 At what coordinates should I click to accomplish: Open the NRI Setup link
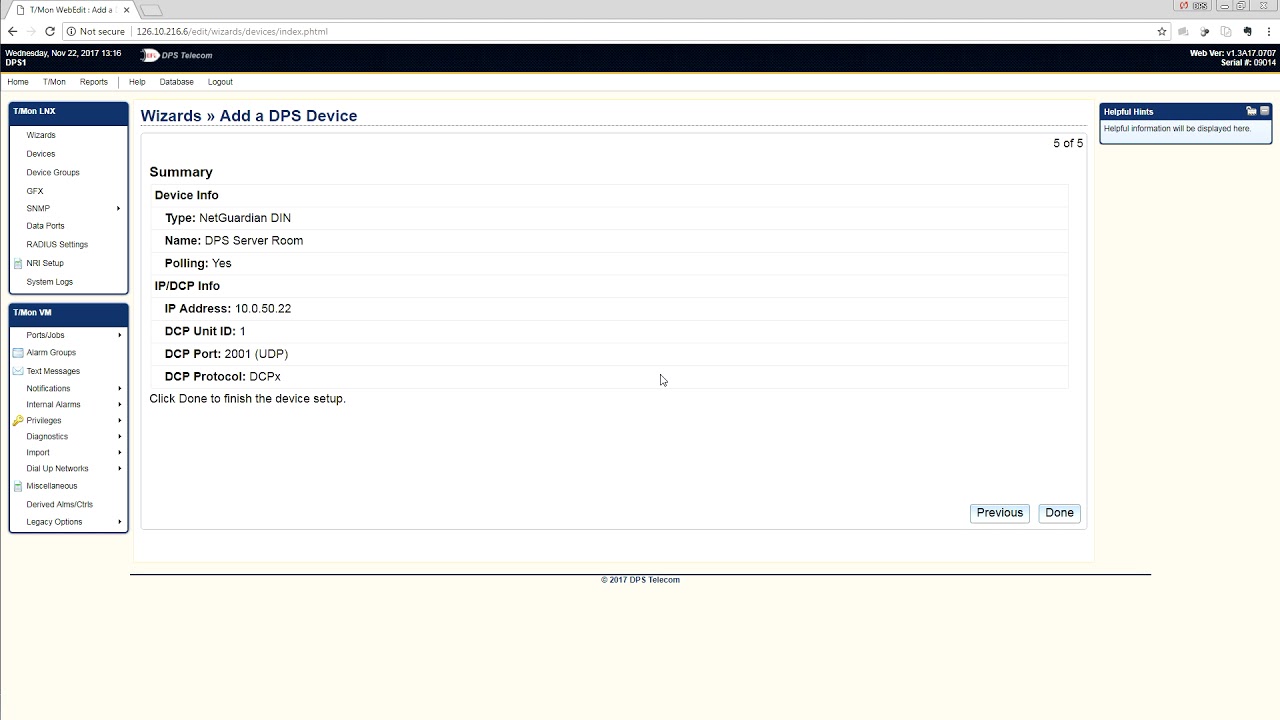(x=45, y=263)
